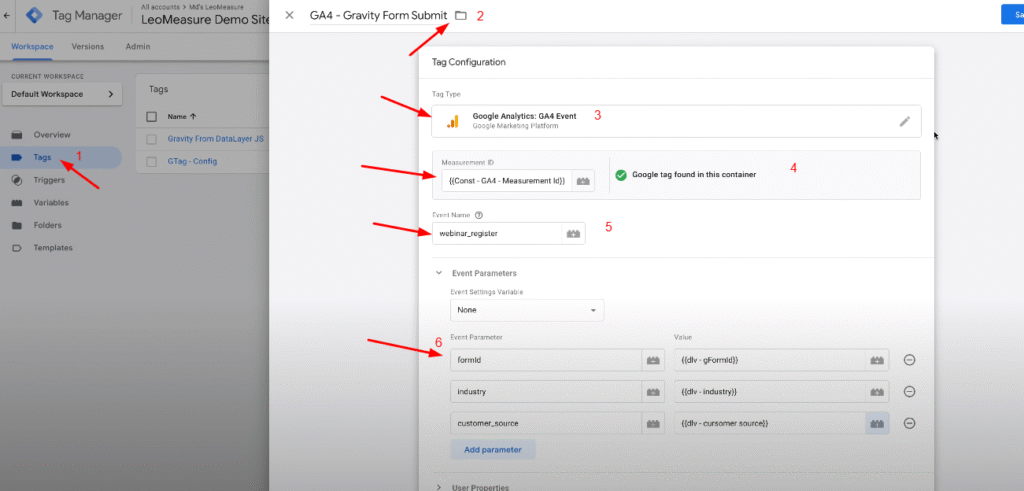Click the formId parameter name field
This screenshot has height=491, width=1024.
click(x=546, y=360)
